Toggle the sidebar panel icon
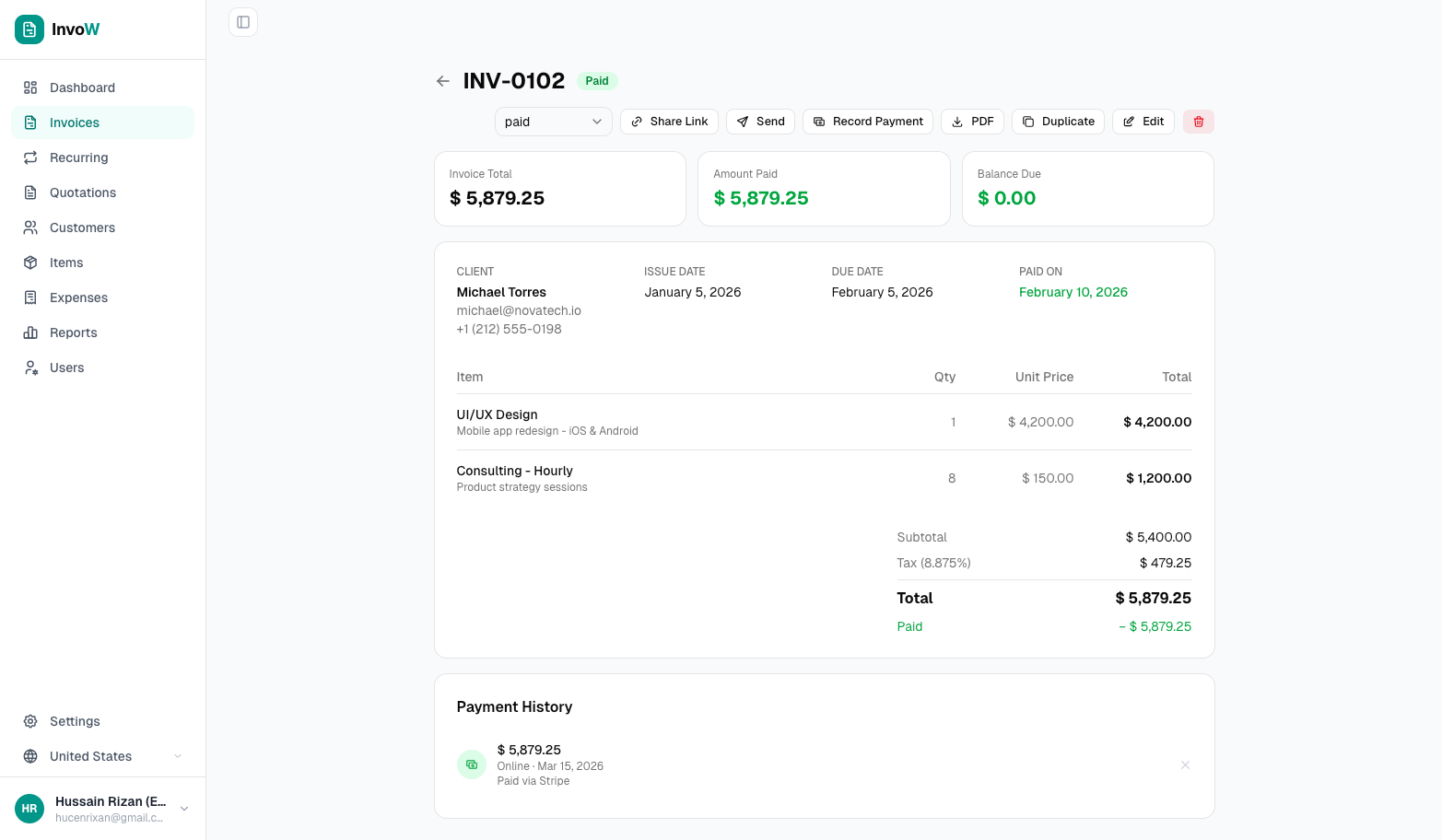The width and height of the screenshot is (1442, 840). pyautogui.click(x=243, y=22)
